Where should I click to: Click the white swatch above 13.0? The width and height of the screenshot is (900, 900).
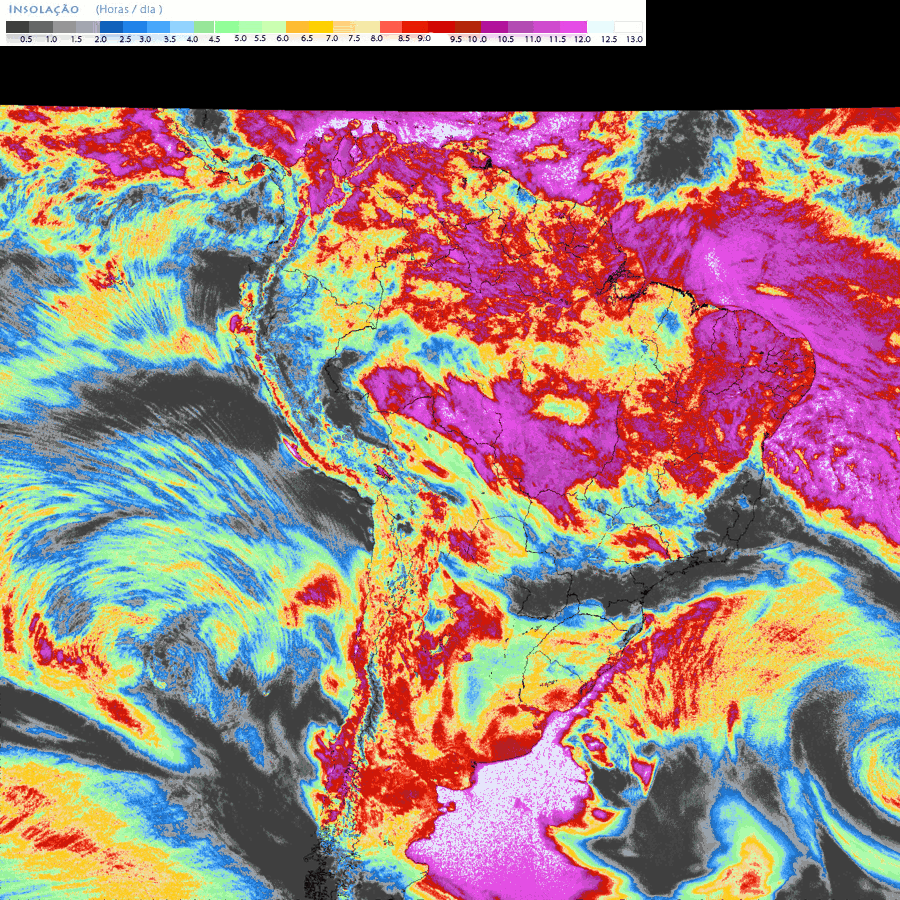coord(628,27)
